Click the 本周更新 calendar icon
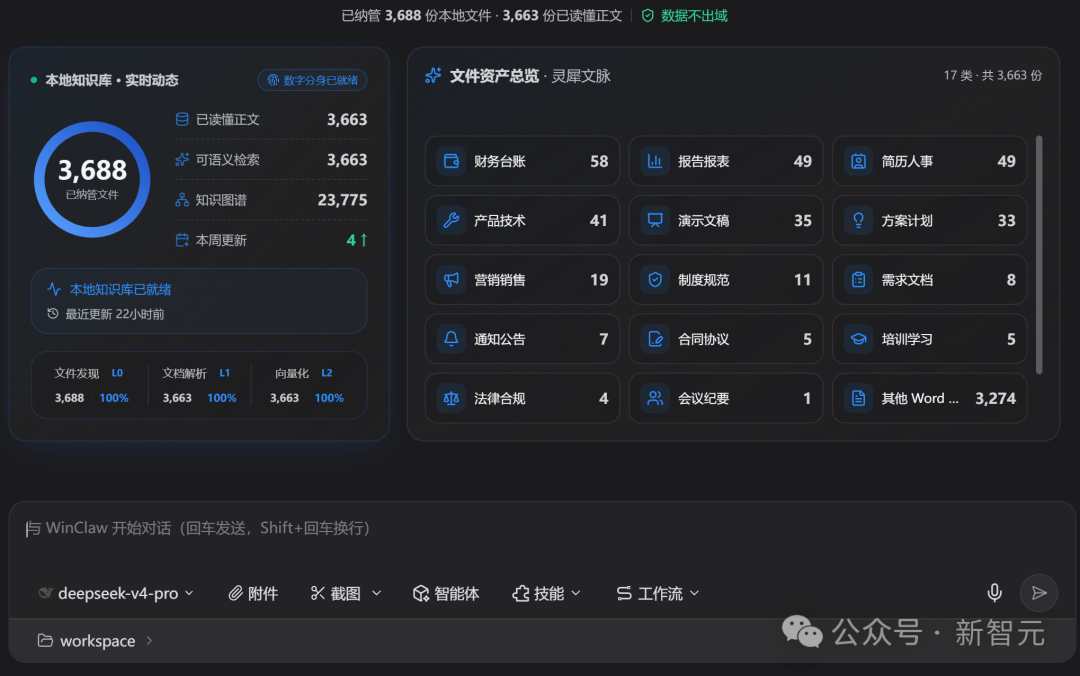Screen dimensions: 1080x676 182,240
